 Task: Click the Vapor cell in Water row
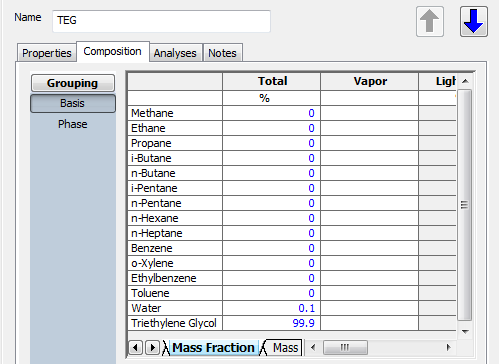(x=370, y=308)
